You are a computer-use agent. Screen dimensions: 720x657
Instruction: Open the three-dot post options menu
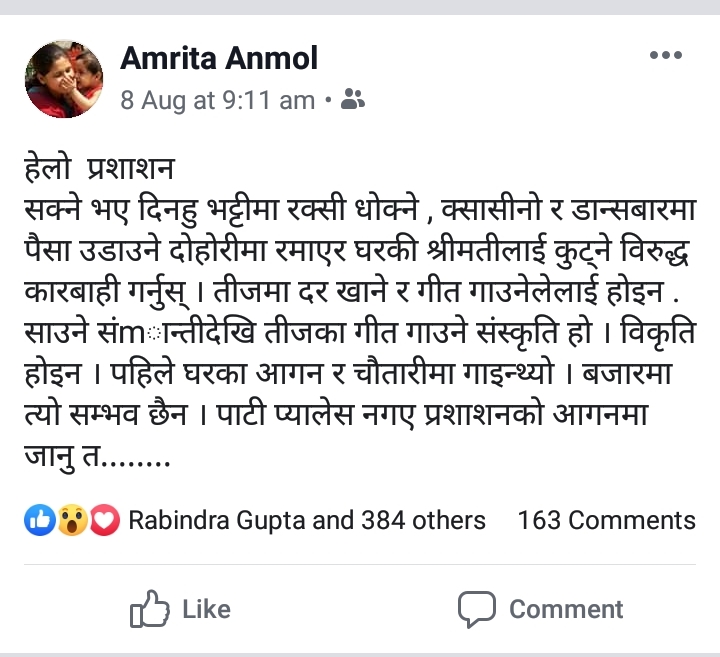point(665,56)
